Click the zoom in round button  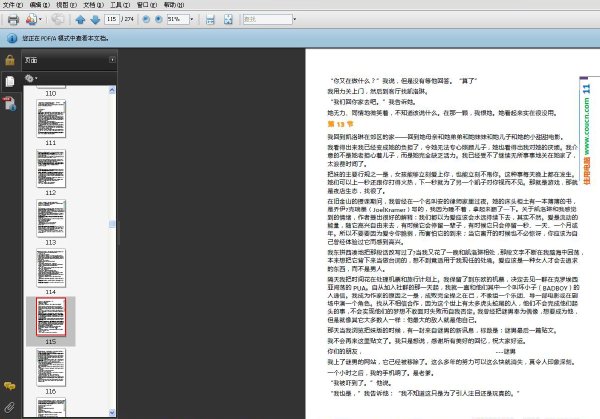(x=158, y=19)
